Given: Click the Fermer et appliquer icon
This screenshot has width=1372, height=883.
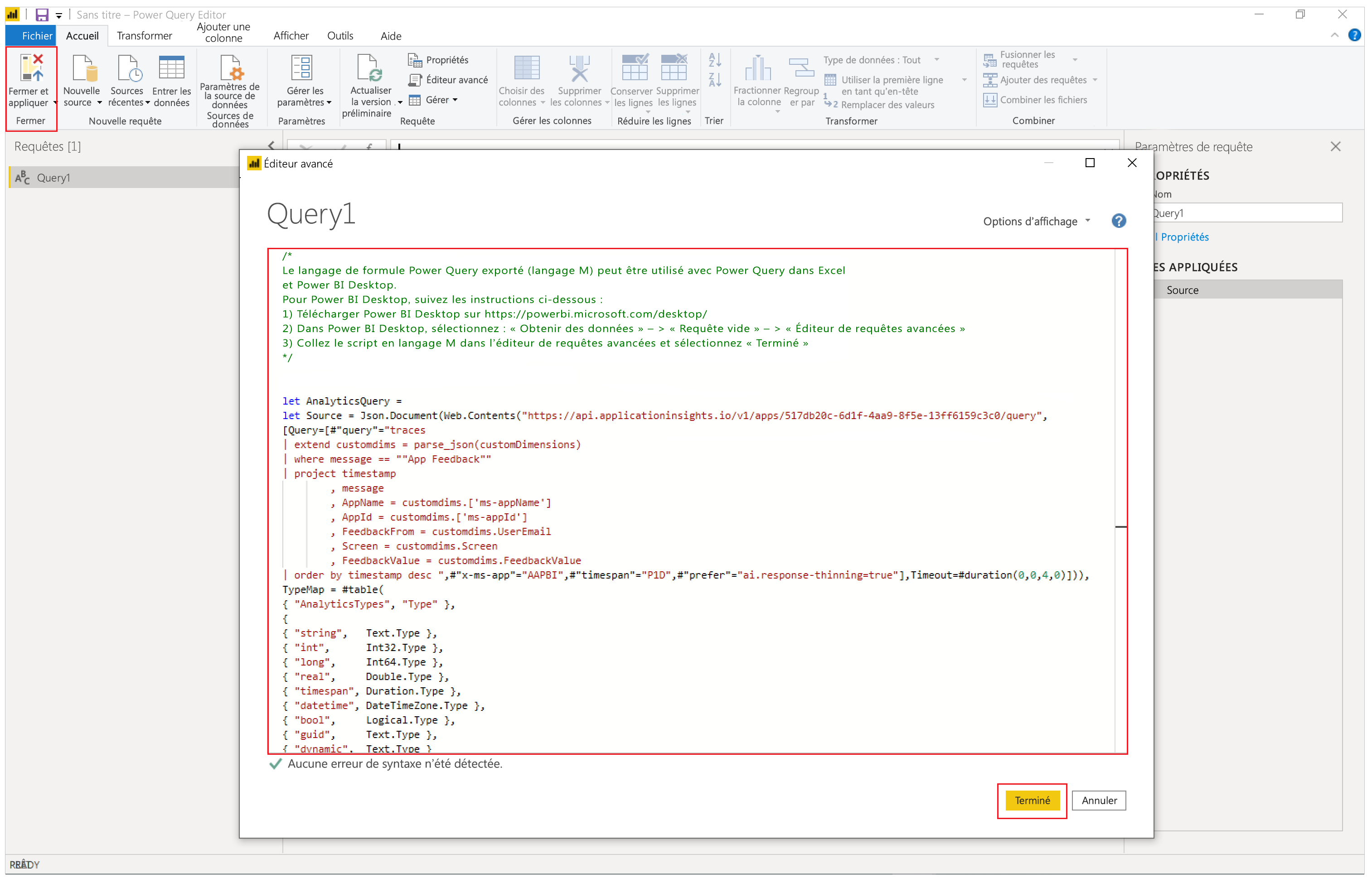Looking at the screenshot, I should point(32,67).
